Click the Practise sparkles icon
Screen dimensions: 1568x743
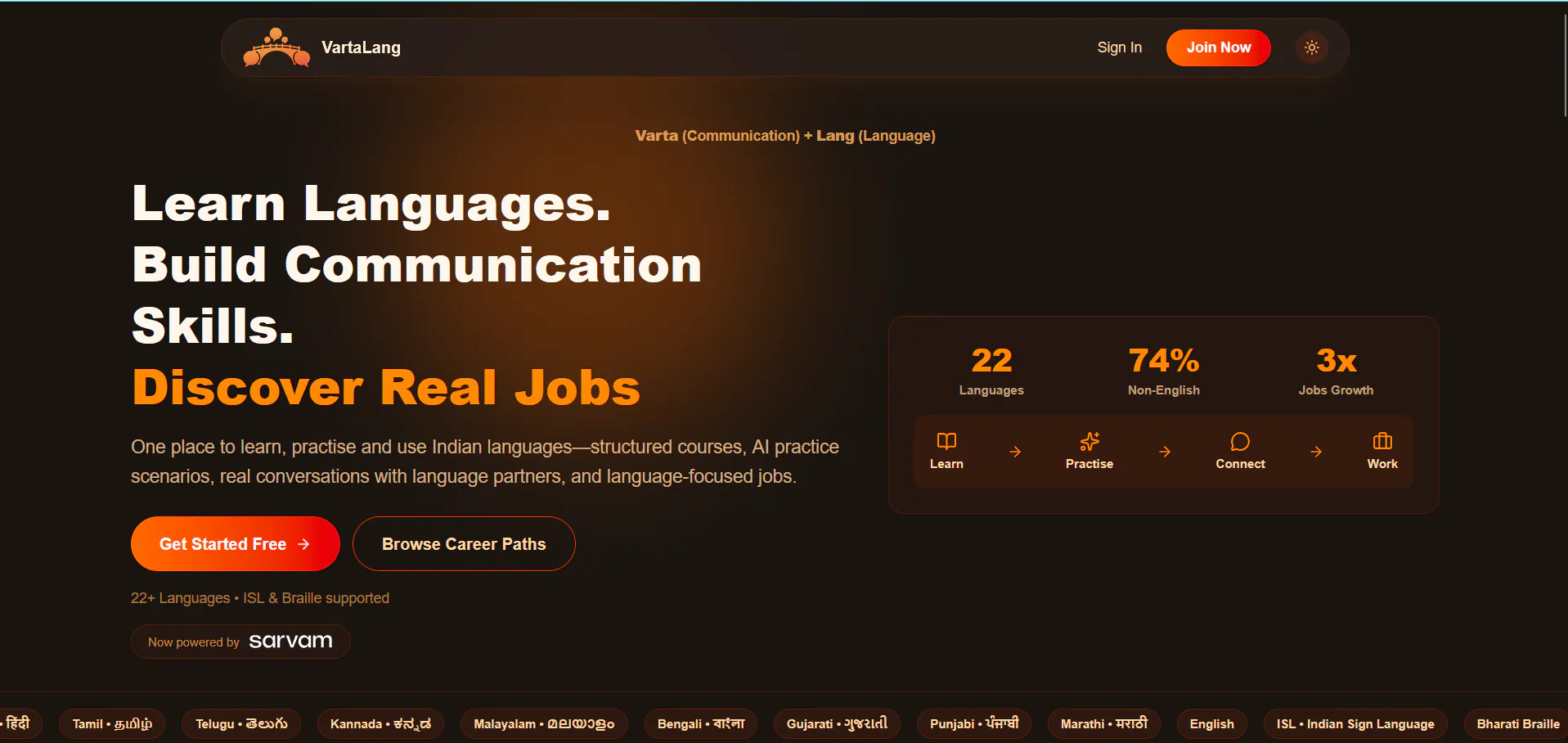coord(1090,441)
